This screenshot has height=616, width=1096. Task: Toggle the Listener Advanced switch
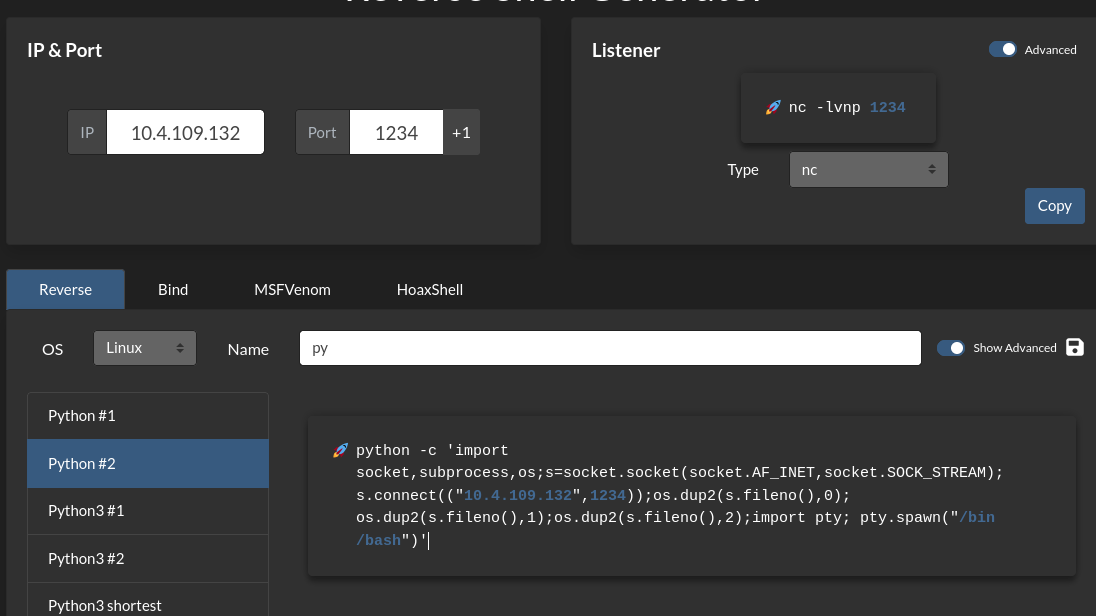(x=1002, y=50)
